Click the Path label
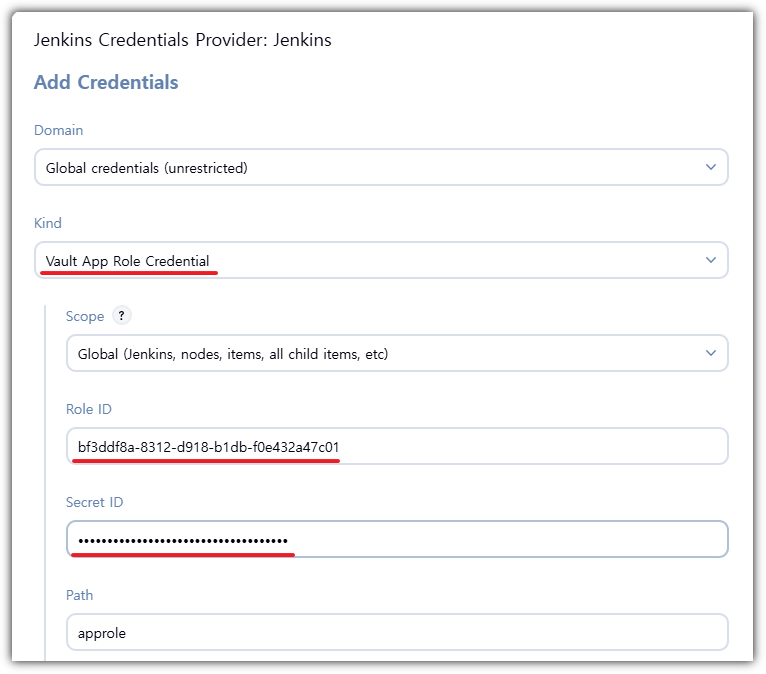The height and width of the screenshot is (674, 766). [x=80, y=595]
